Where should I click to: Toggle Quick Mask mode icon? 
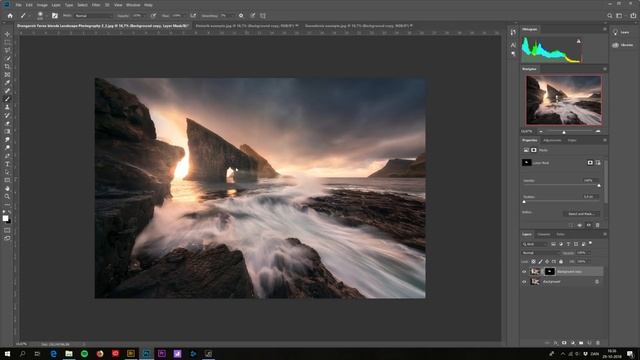click(7, 231)
